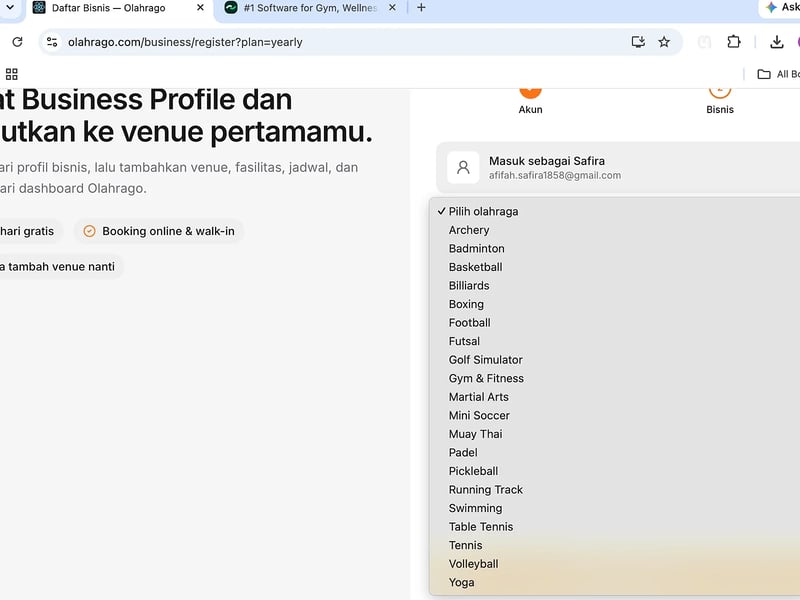
Task: Open the All Bookmarks folder
Action: pyautogui.click(x=779, y=74)
